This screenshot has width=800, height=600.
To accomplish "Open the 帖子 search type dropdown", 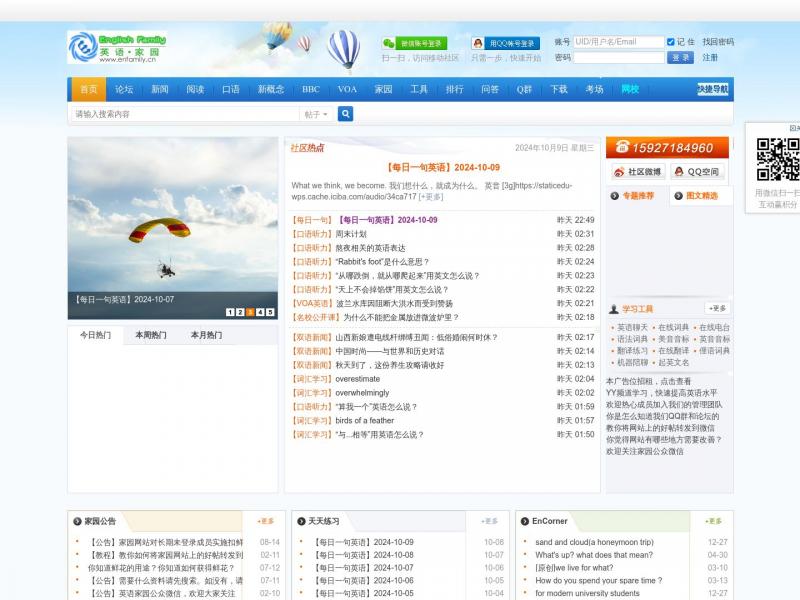I will 316,114.
